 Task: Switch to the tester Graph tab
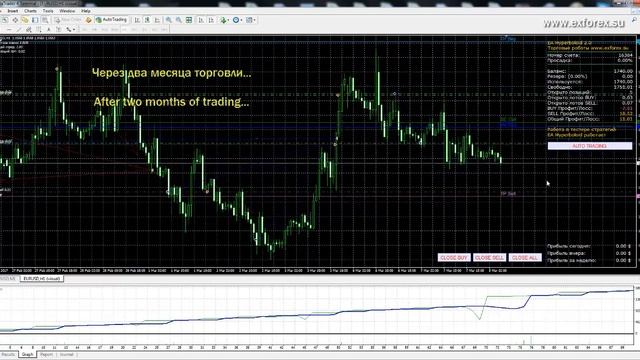pyautogui.click(x=27, y=355)
